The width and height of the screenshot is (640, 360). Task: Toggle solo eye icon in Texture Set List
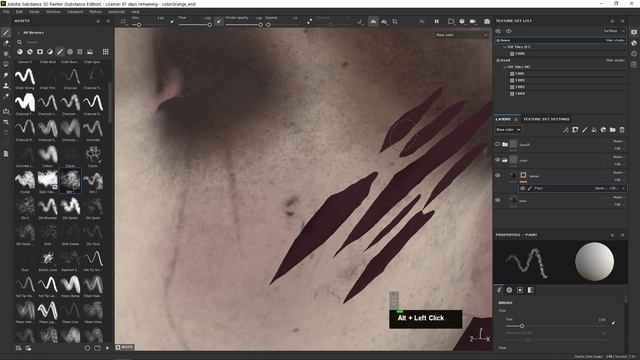coord(509,31)
